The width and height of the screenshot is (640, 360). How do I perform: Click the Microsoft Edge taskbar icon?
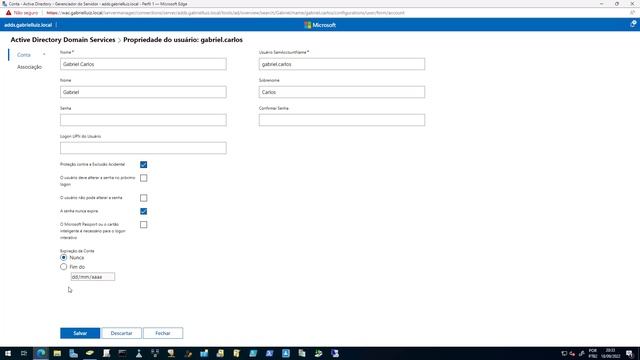(x=41, y=353)
